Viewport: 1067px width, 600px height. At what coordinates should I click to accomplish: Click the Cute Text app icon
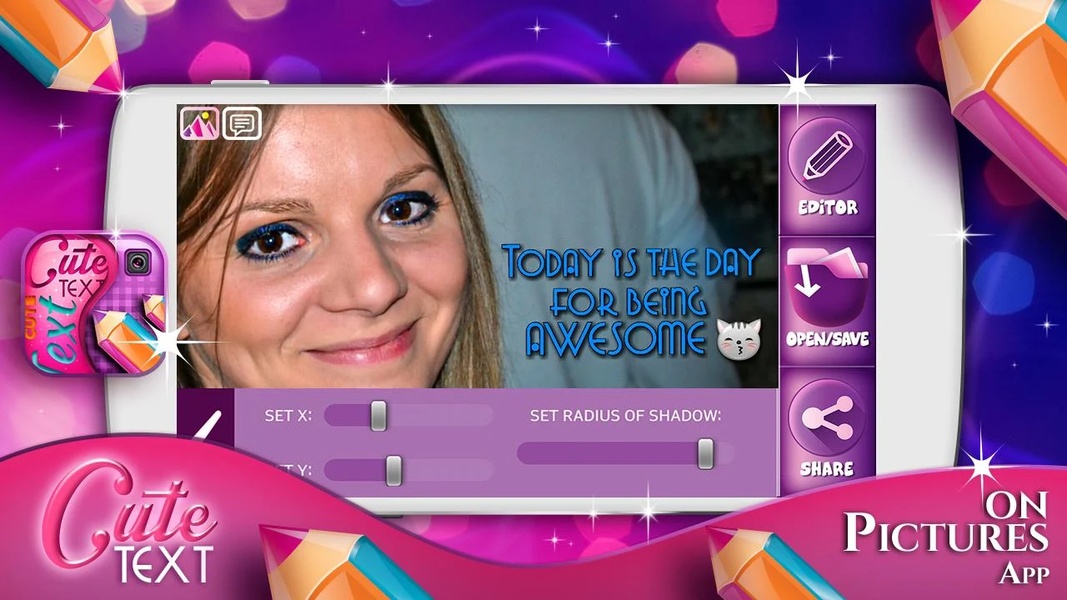[x=95, y=304]
